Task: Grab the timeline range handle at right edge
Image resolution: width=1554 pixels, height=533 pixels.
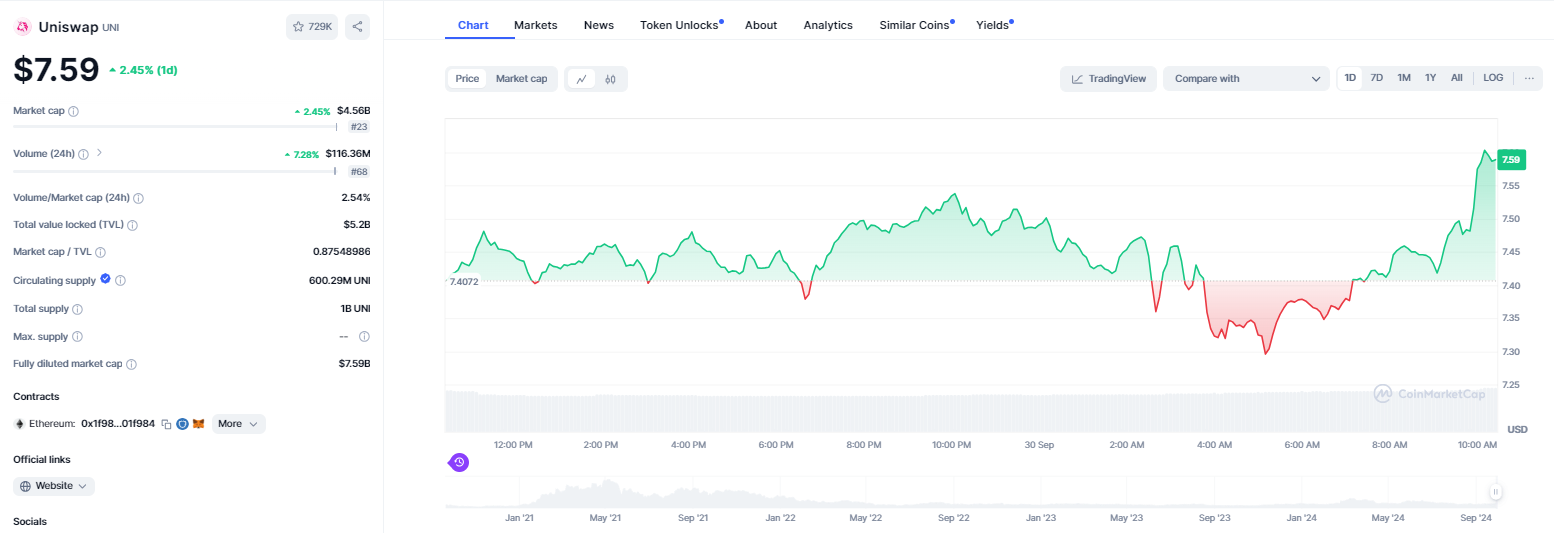Action: pyautogui.click(x=1495, y=491)
